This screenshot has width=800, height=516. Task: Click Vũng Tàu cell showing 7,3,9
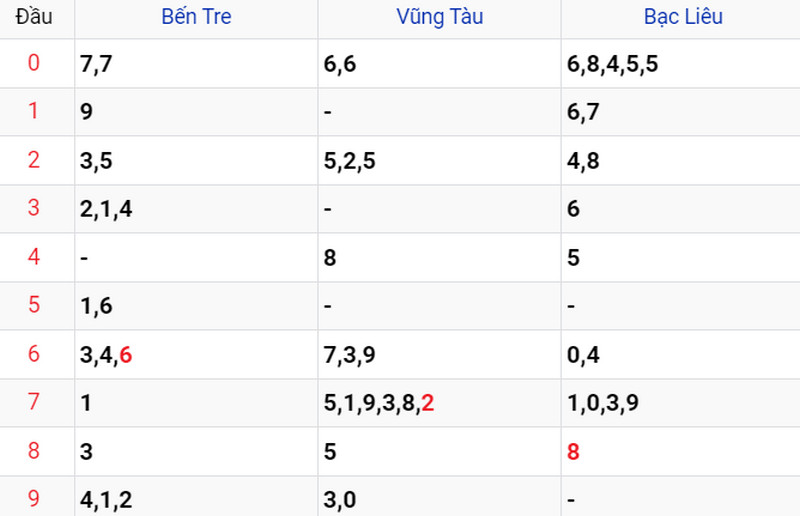[440, 354]
